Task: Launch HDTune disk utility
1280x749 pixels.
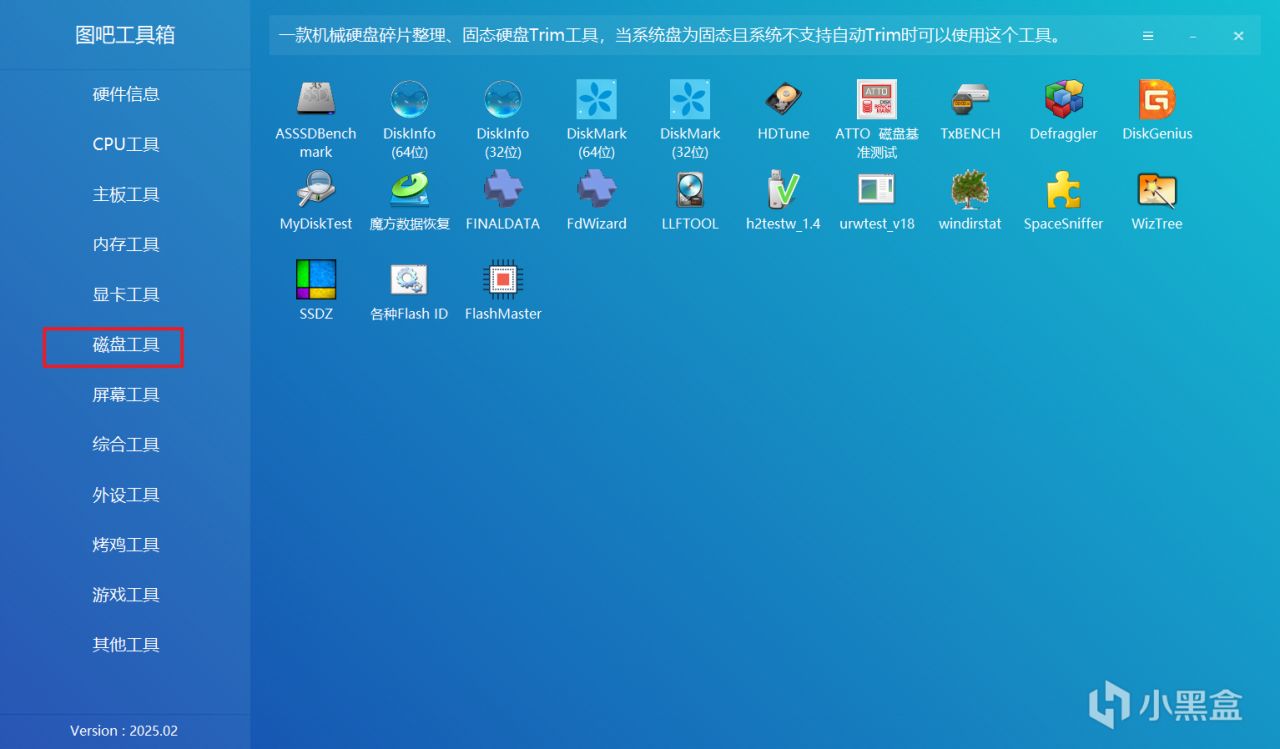Action: pyautogui.click(x=784, y=111)
